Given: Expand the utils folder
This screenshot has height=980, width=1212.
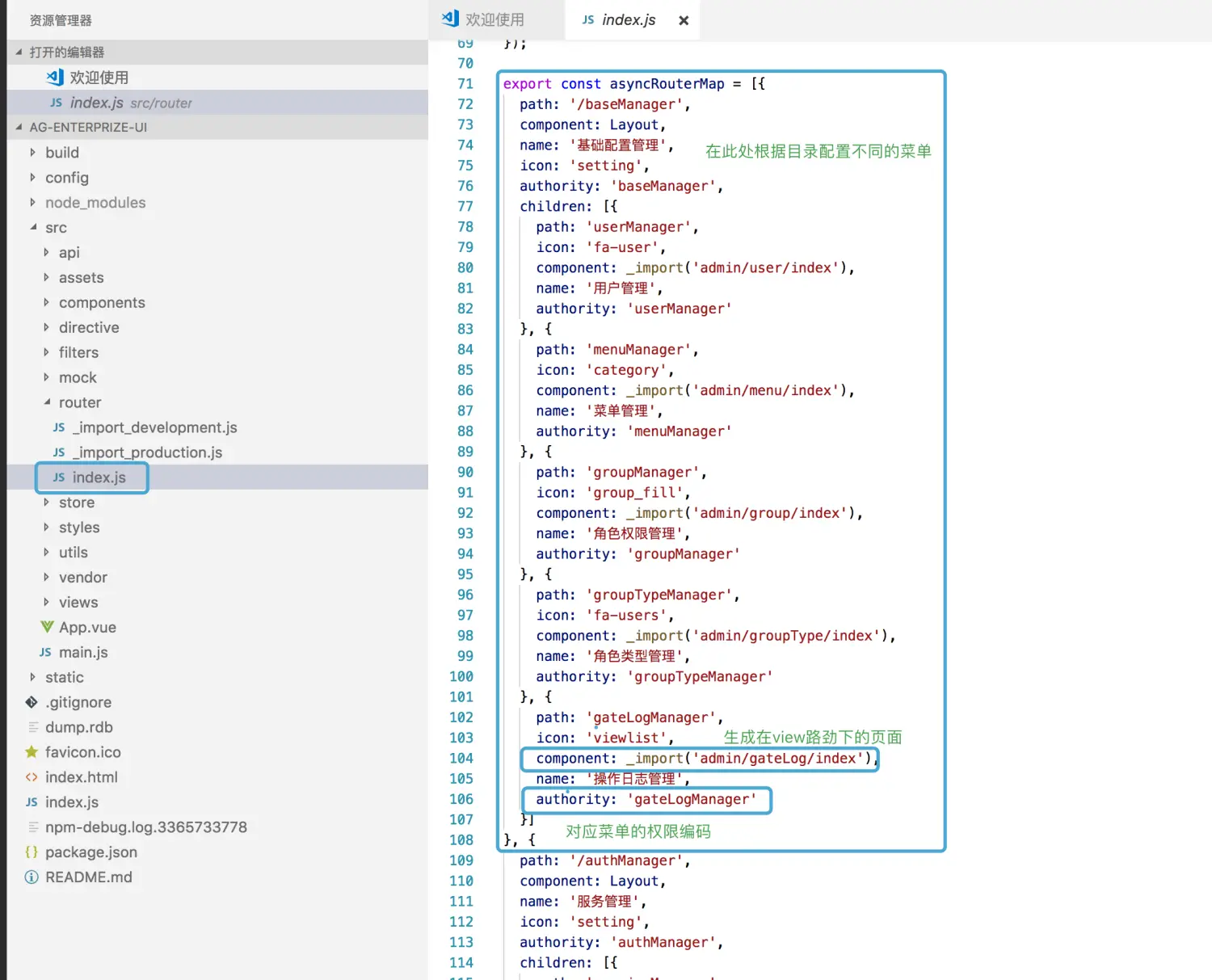Looking at the screenshot, I should click(46, 552).
